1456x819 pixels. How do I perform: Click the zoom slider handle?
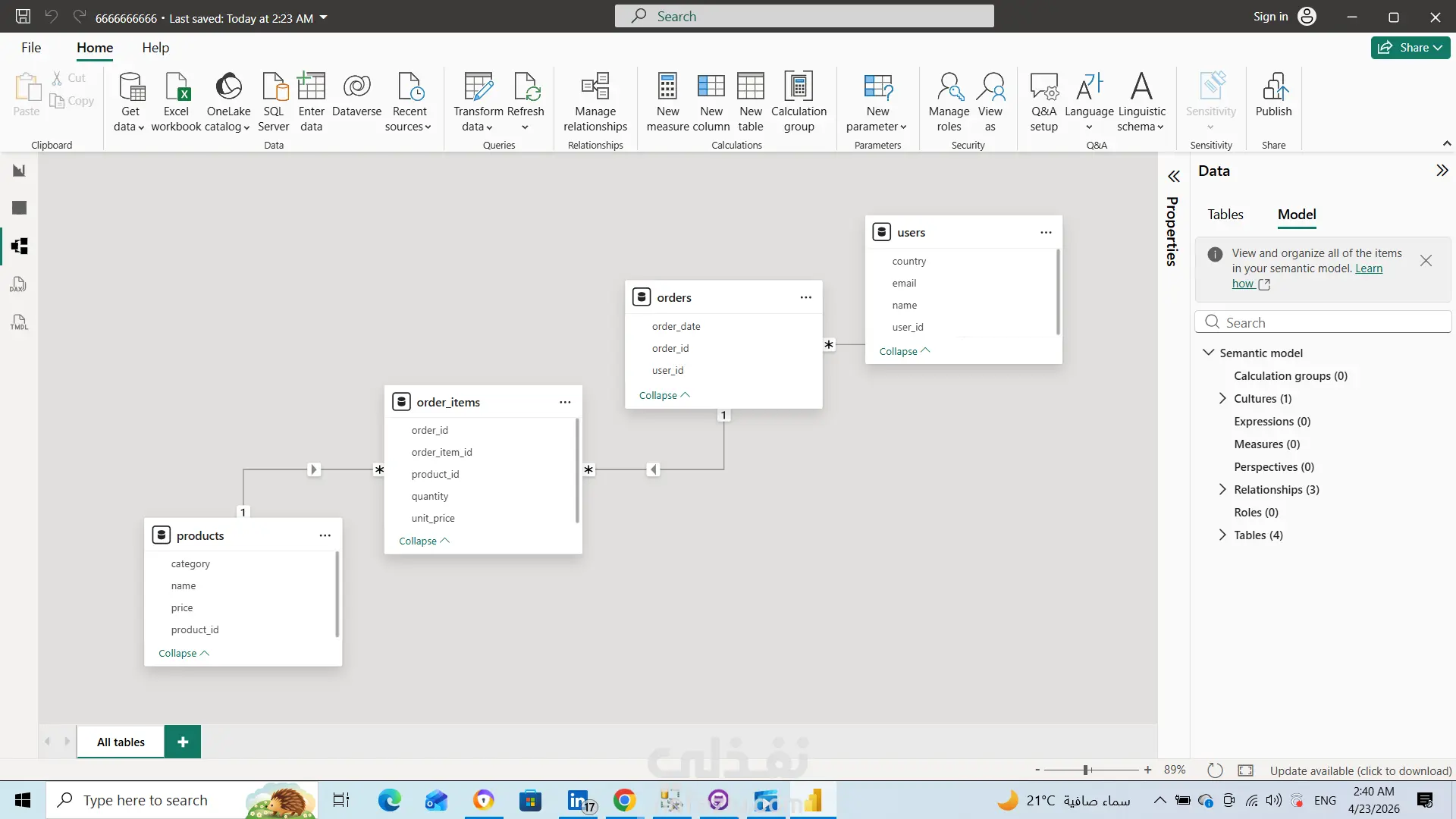click(x=1087, y=770)
